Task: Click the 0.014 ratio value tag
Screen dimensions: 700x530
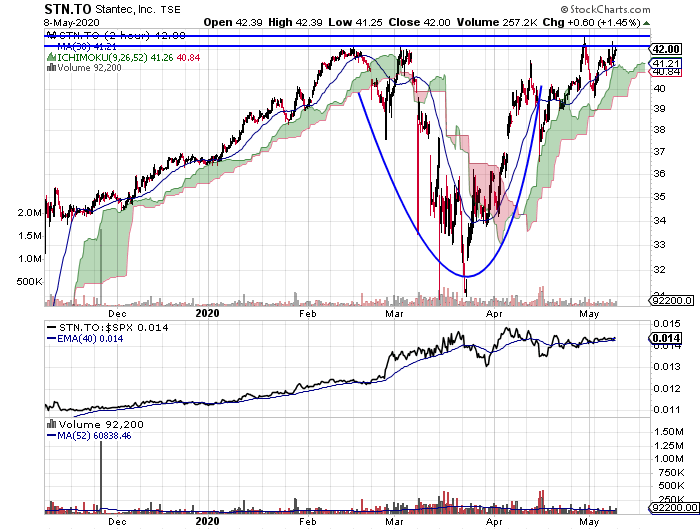Action: coord(666,338)
